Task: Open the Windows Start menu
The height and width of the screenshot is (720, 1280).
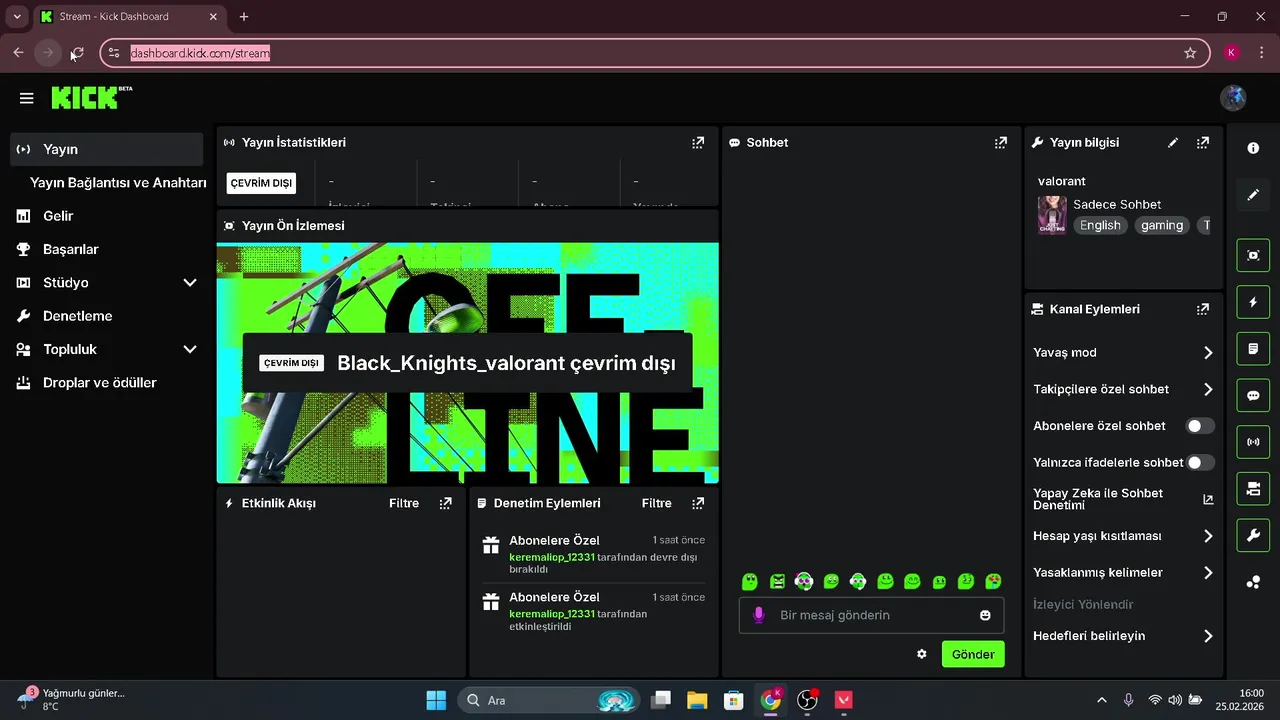Action: pyautogui.click(x=437, y=700)
